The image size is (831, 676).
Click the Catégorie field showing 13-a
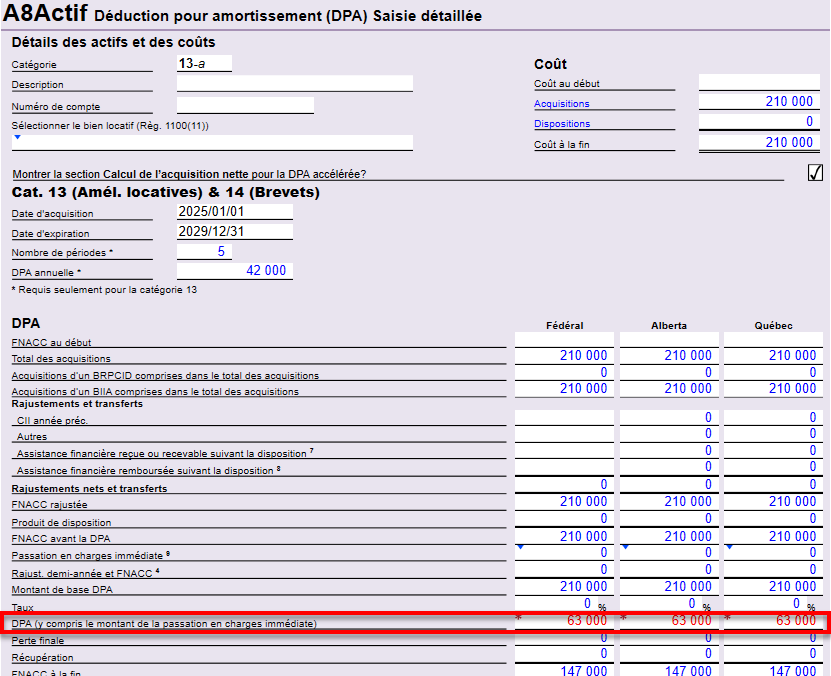tap(204, 63)
